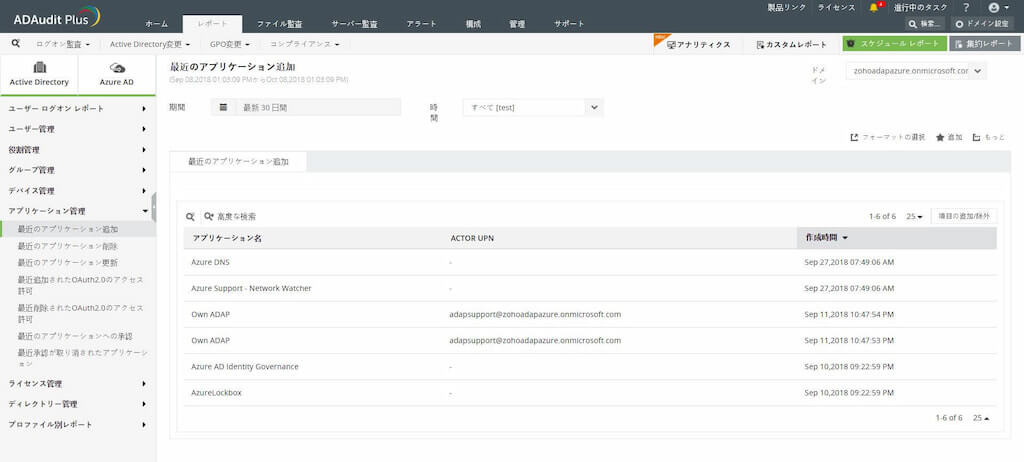
Task: Open the user profile avatar menu
Action: [x=999, y=7]
